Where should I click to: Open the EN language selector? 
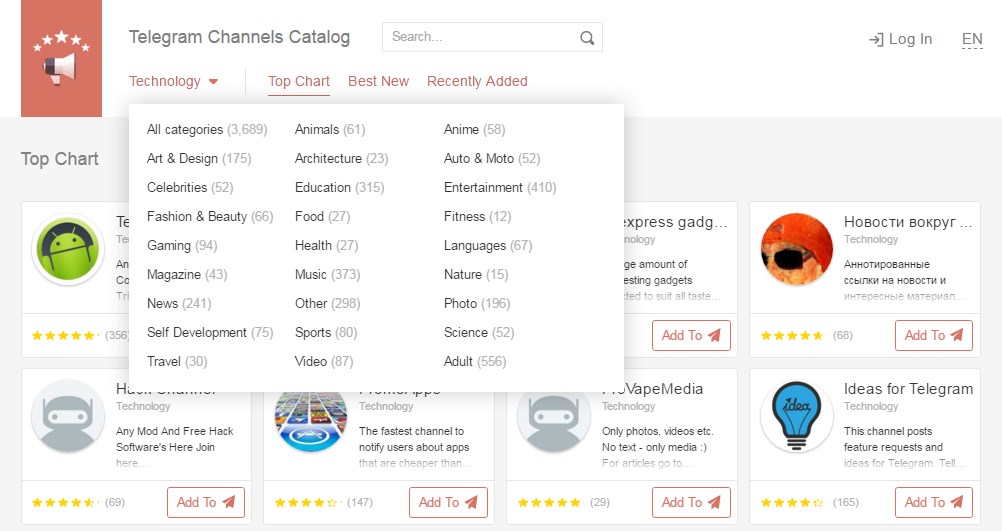coord(972,40)
